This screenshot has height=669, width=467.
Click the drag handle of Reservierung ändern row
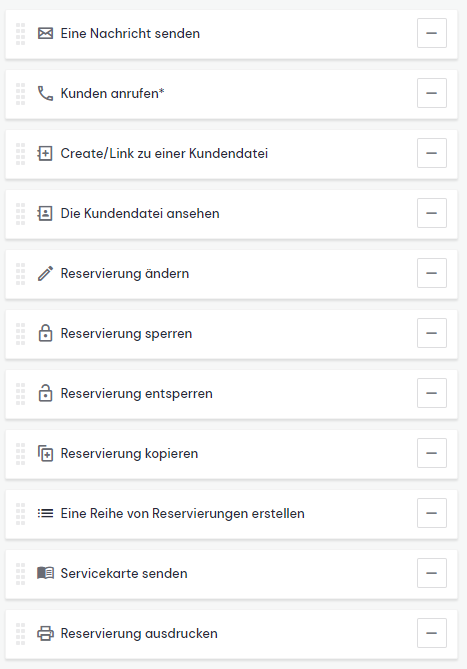click(20, 273)
